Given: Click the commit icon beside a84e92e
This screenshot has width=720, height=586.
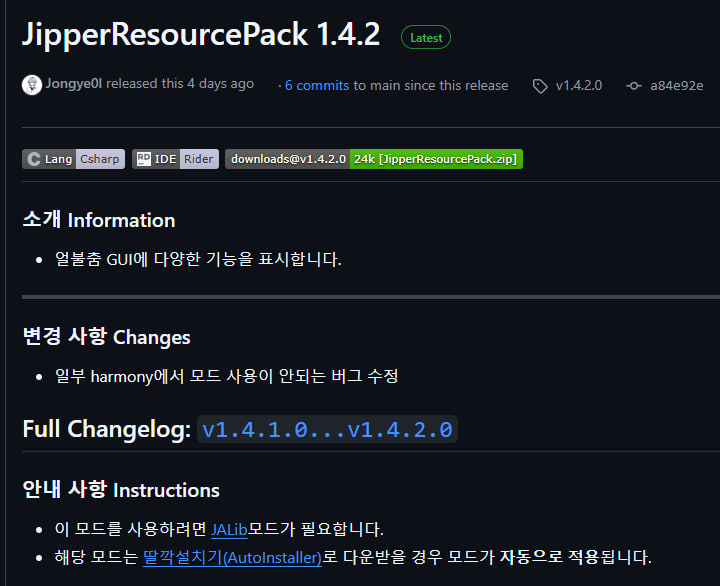Looking at the screenshot, I should point(634,86).
